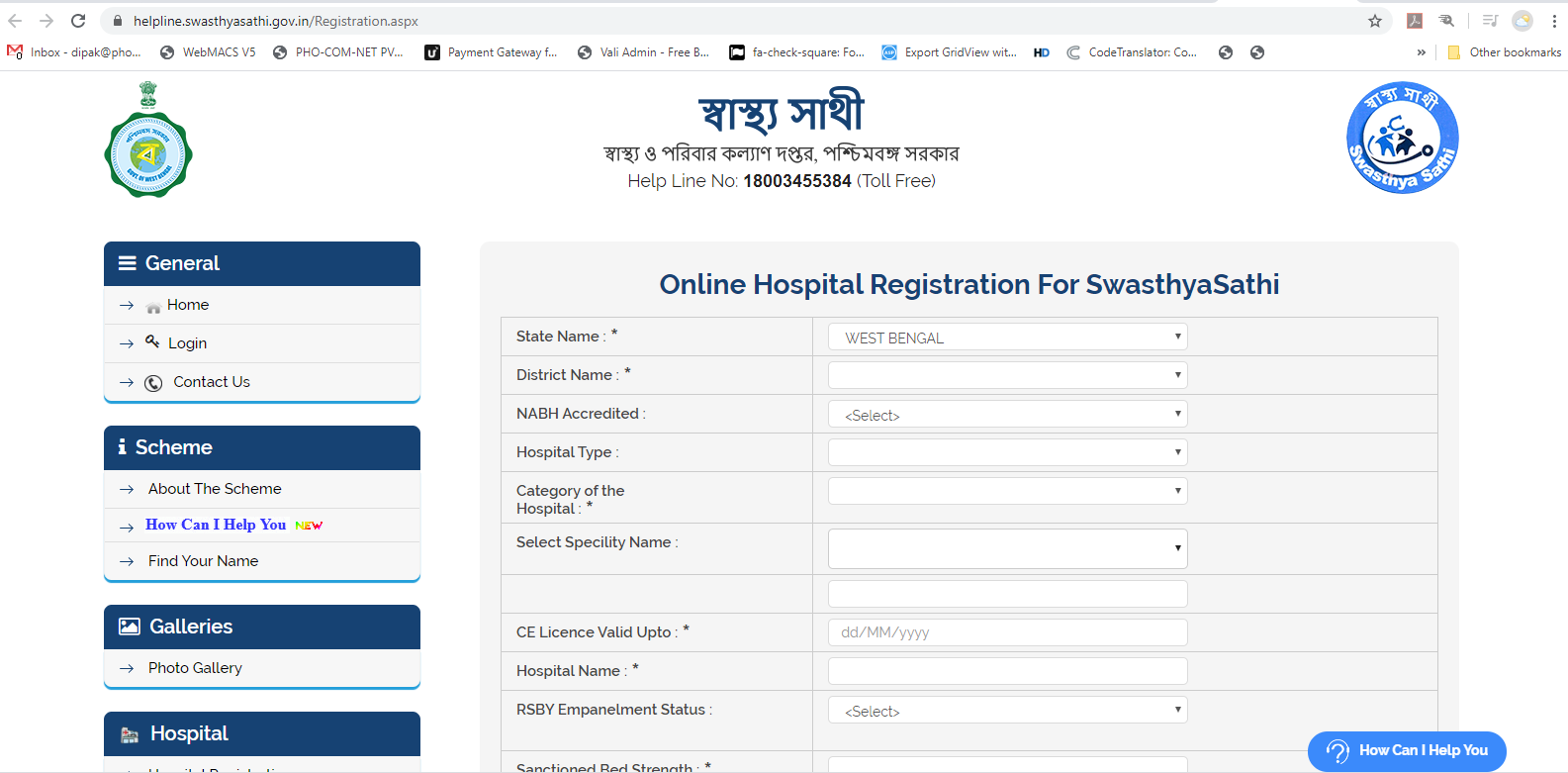Open the Gmail Inbox bookmark

pyautogui.click(x=75, y=52)
